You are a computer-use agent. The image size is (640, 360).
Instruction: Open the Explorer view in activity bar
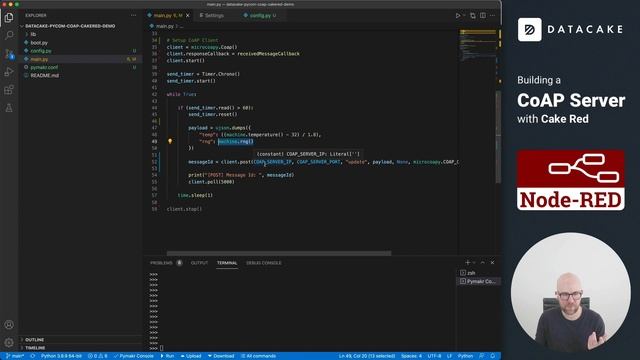click(9, 18)
